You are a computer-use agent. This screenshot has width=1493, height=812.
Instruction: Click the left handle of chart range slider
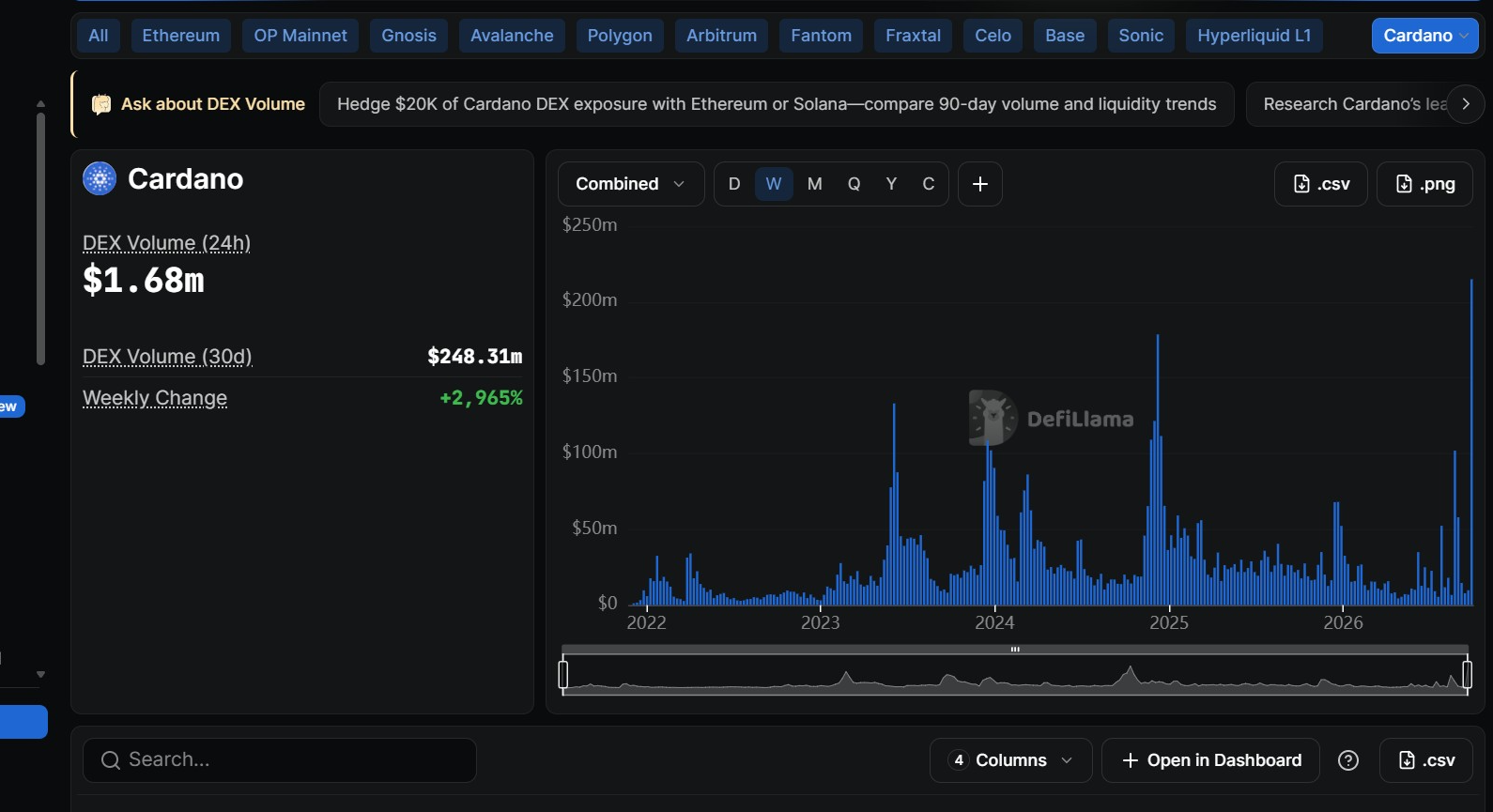coord(563,674)
